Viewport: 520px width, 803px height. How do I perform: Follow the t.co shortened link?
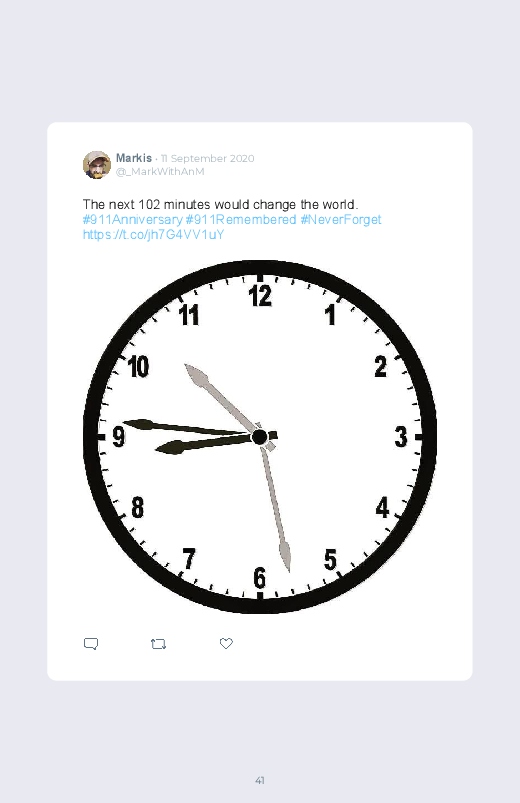point(153,235)
